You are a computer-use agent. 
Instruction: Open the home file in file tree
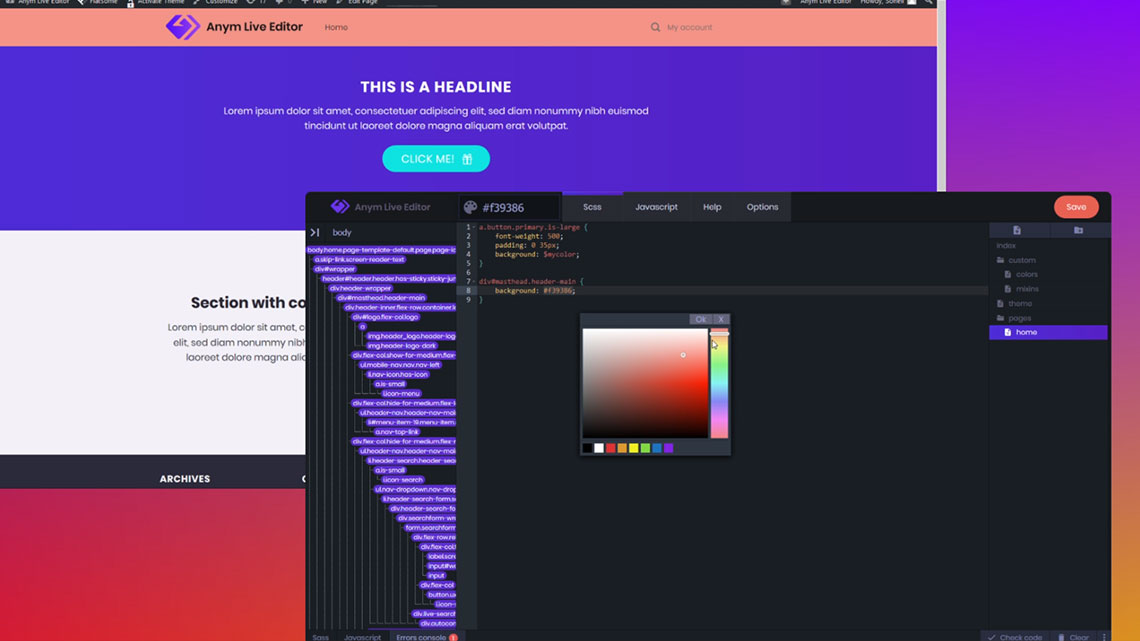1026,332
